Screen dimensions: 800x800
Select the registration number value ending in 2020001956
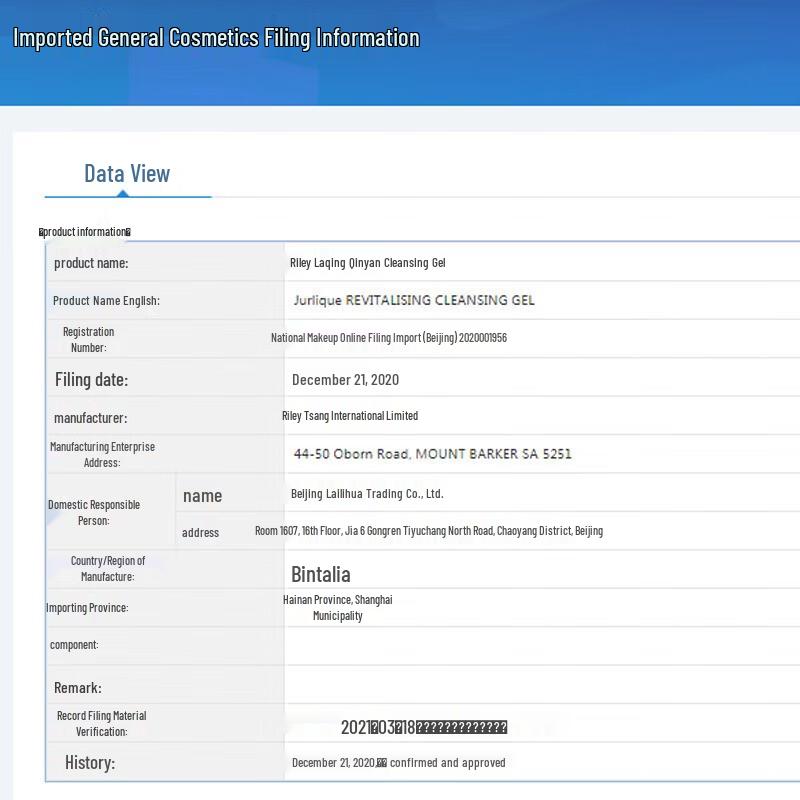[388, 338]
